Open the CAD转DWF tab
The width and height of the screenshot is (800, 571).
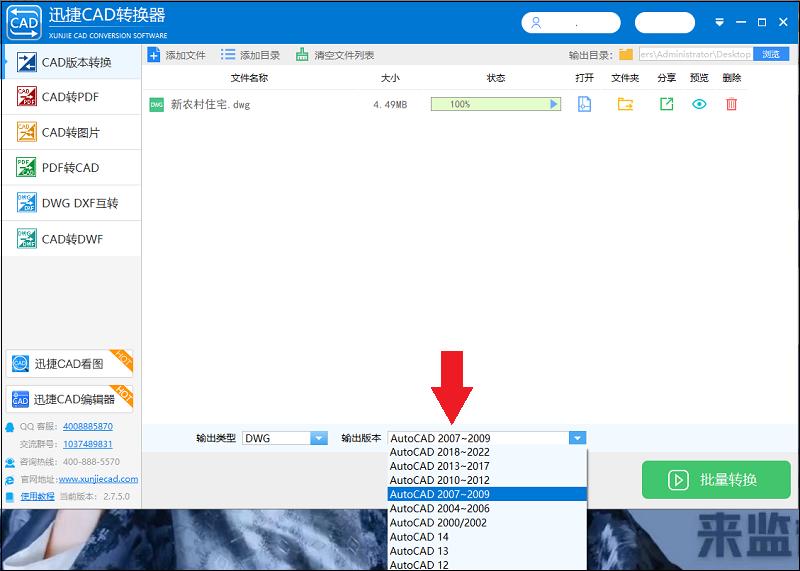71,239
